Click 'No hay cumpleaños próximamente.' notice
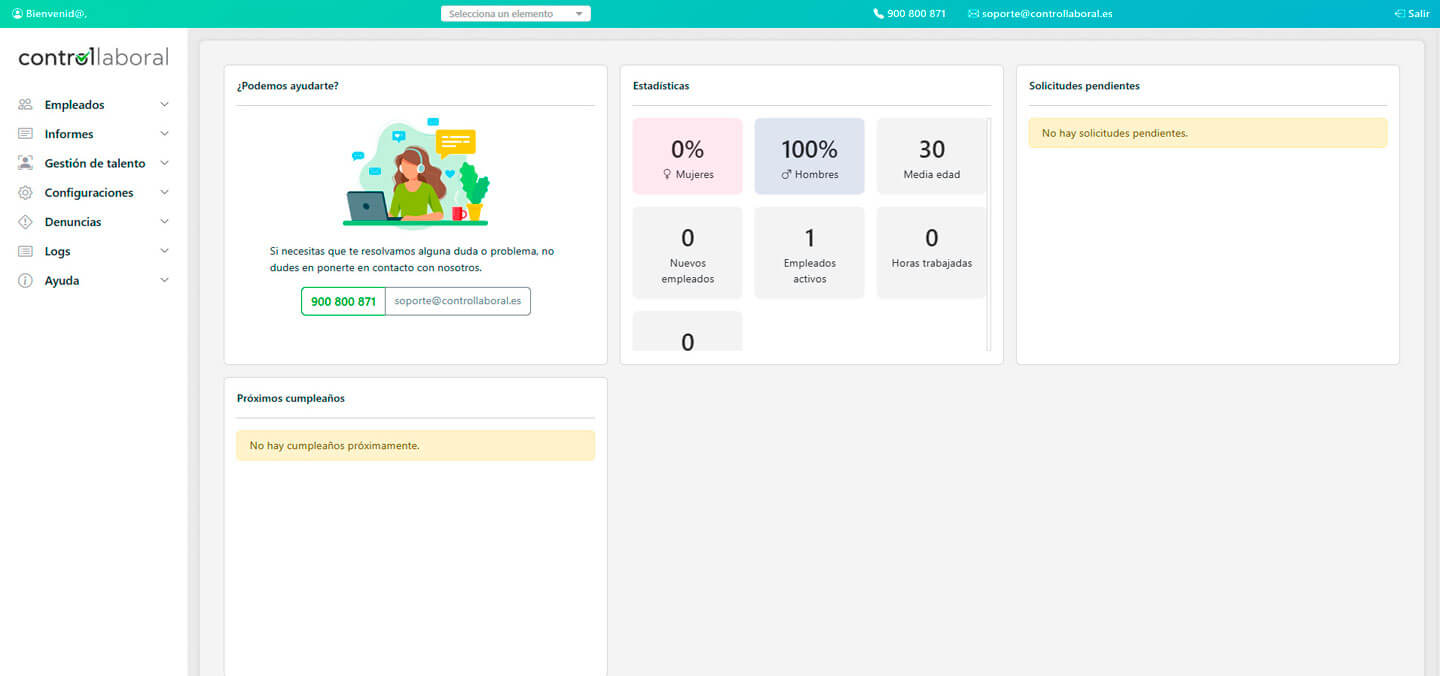This screenshot has height=676, width=1440. pyautogui.click(x=416, y=445)
